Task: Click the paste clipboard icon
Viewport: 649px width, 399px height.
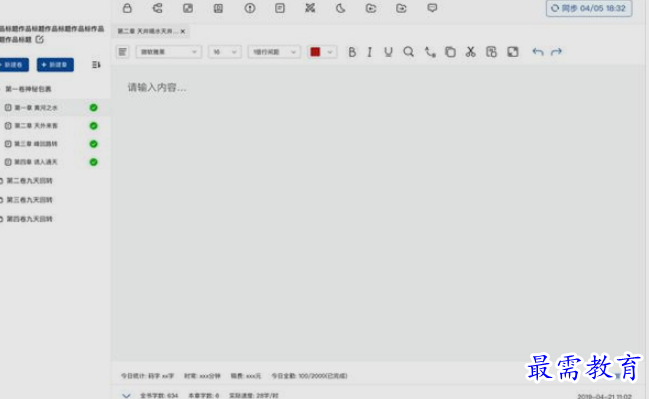Action: click(x=491, y=52)
